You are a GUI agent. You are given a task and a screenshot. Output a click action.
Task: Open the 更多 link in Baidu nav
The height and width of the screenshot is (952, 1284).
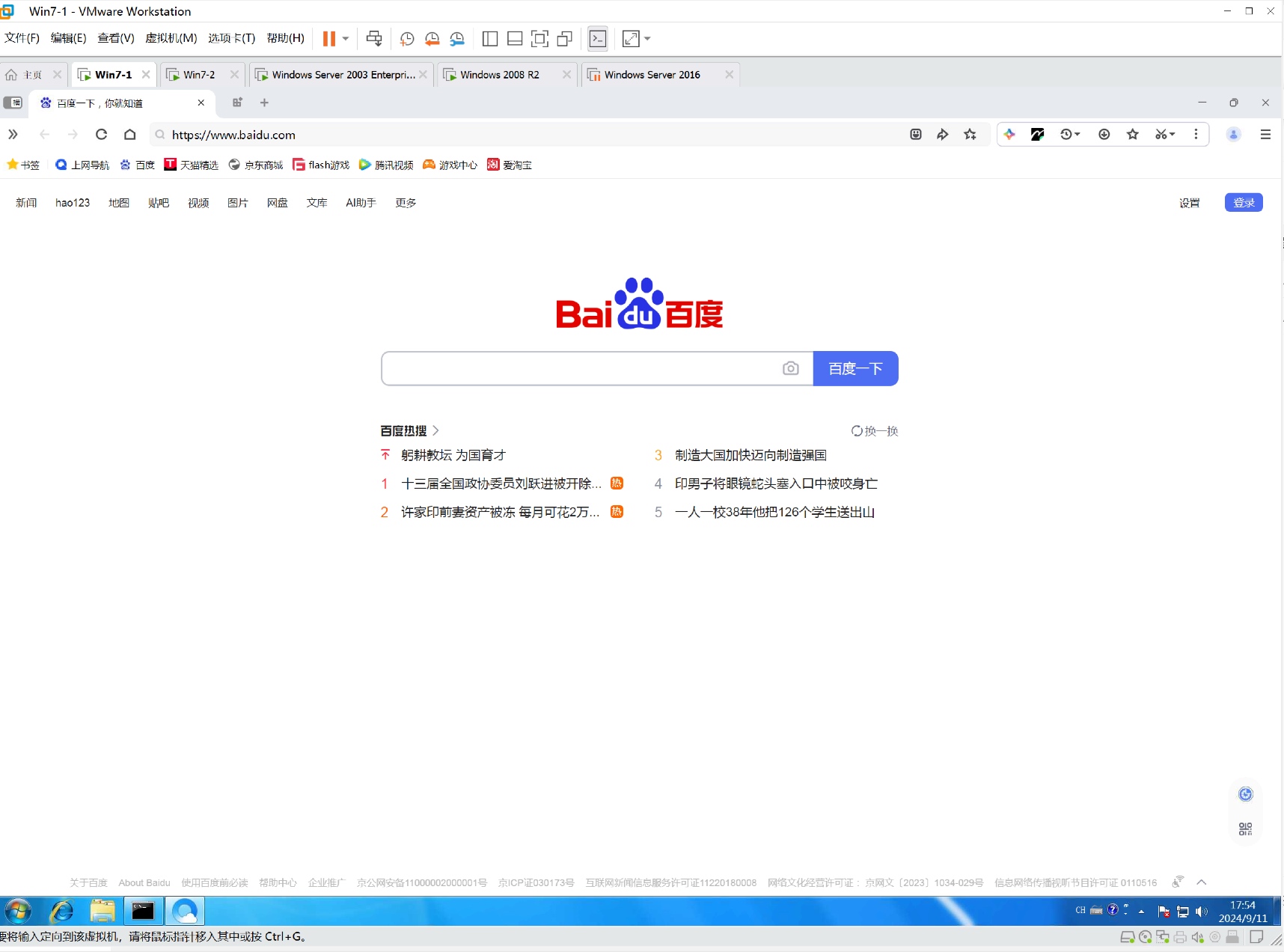(406, 203)
